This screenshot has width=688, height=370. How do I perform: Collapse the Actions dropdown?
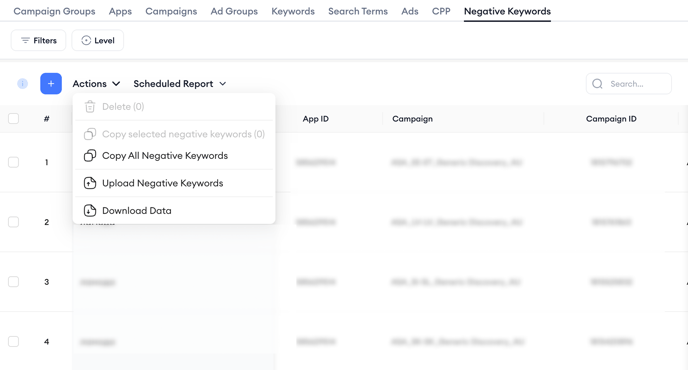96,83
